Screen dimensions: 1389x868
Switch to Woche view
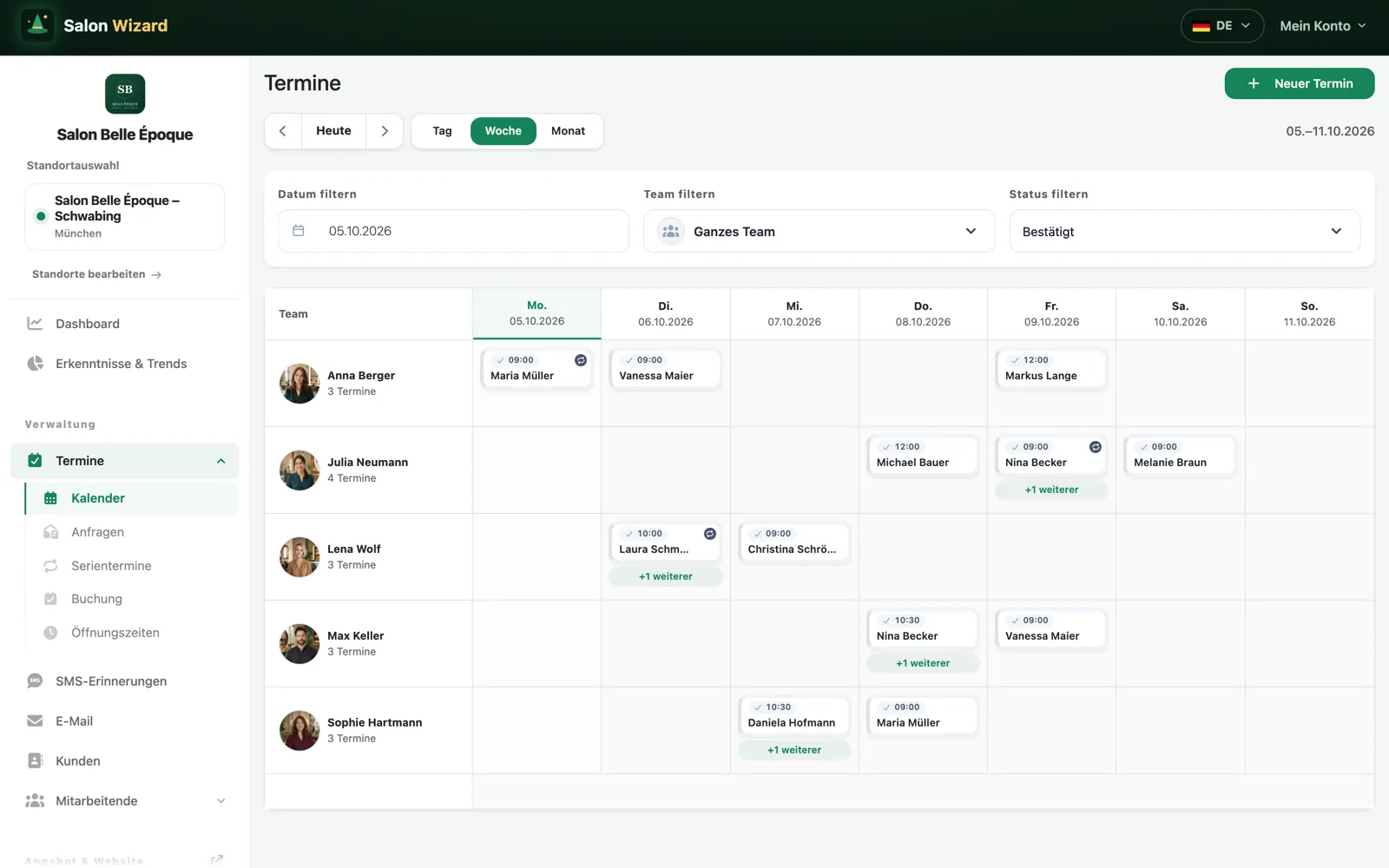pos(504,131)
